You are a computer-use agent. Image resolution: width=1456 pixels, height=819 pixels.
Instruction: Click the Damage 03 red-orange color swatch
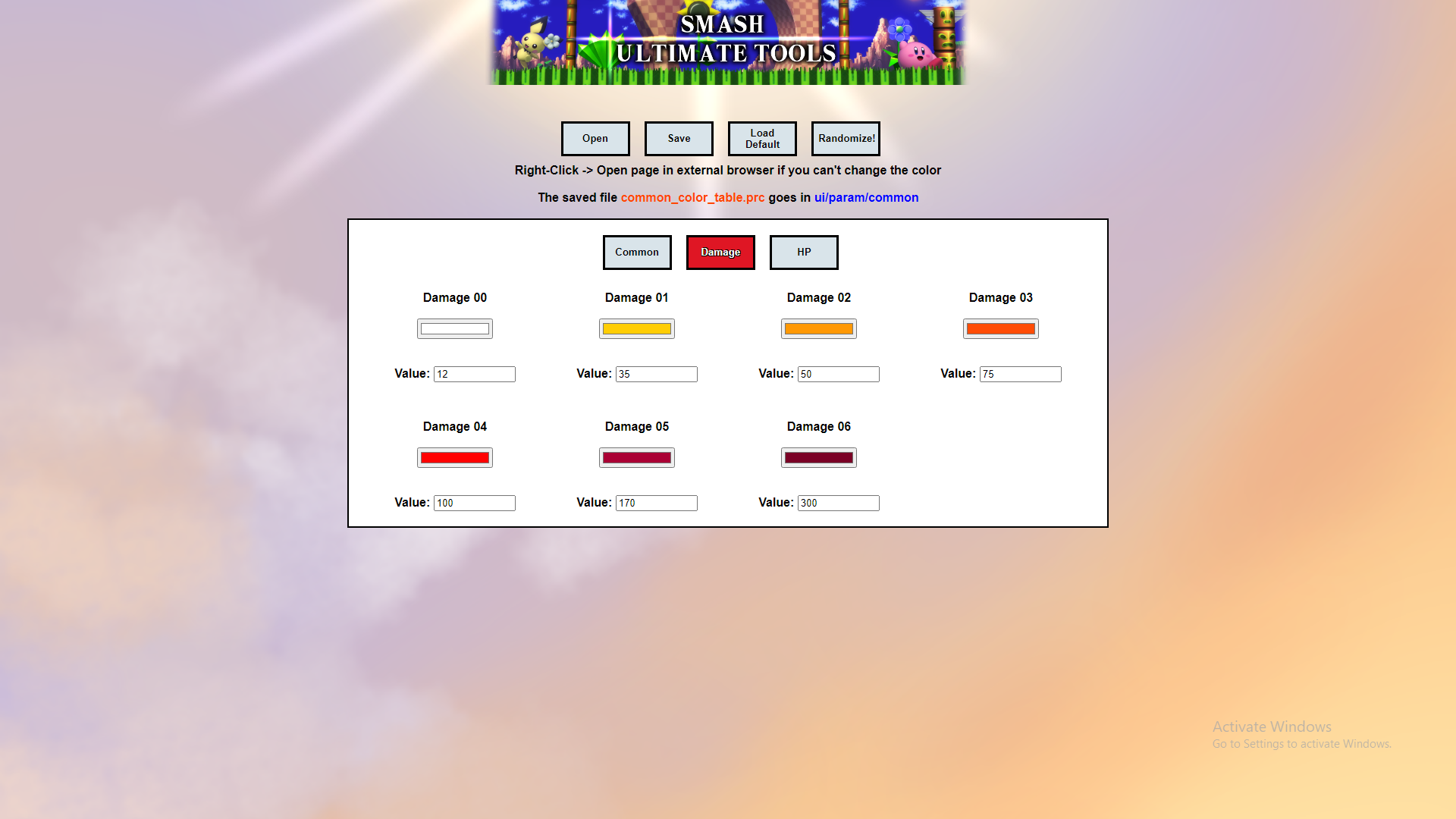tap(1000, 328)
